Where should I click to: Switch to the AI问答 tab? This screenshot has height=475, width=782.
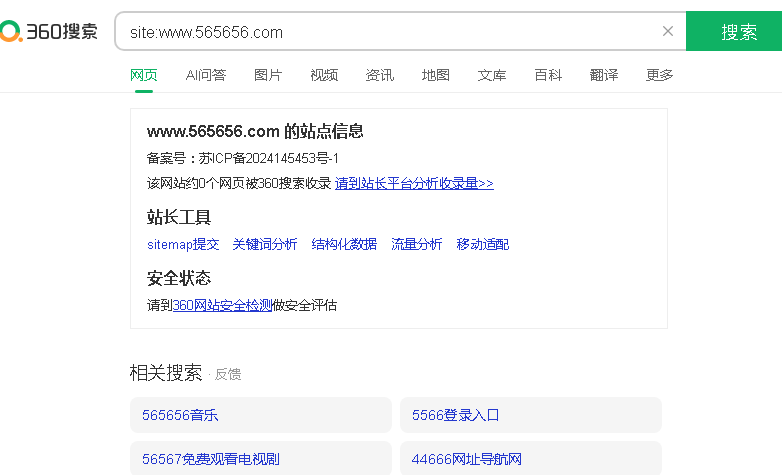pos(205,75)
